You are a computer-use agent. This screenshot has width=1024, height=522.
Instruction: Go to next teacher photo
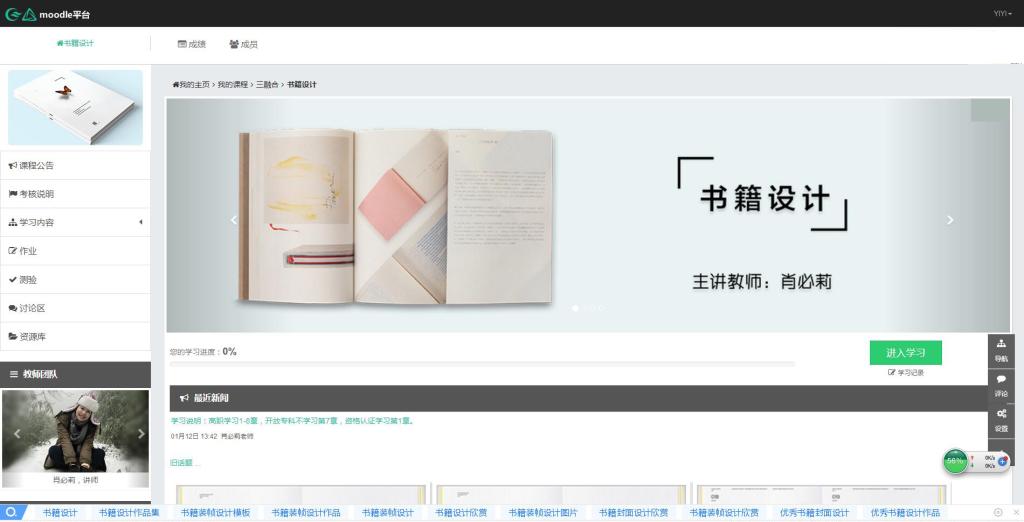pyautogui.click(x=141, y=434)
